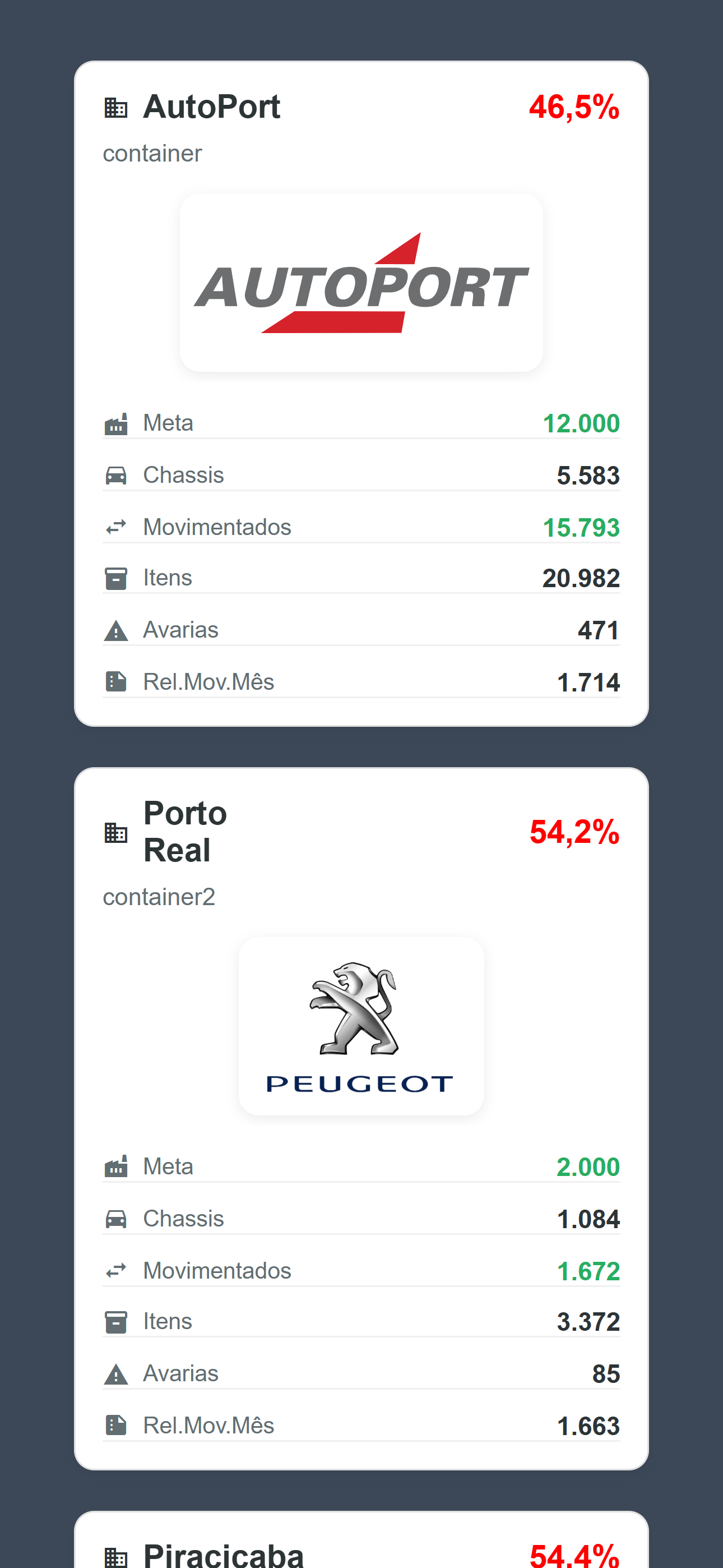Click the car icon in Porto Real Chassis row
Screen dimensions: 723x1568
coord(115,1219)
